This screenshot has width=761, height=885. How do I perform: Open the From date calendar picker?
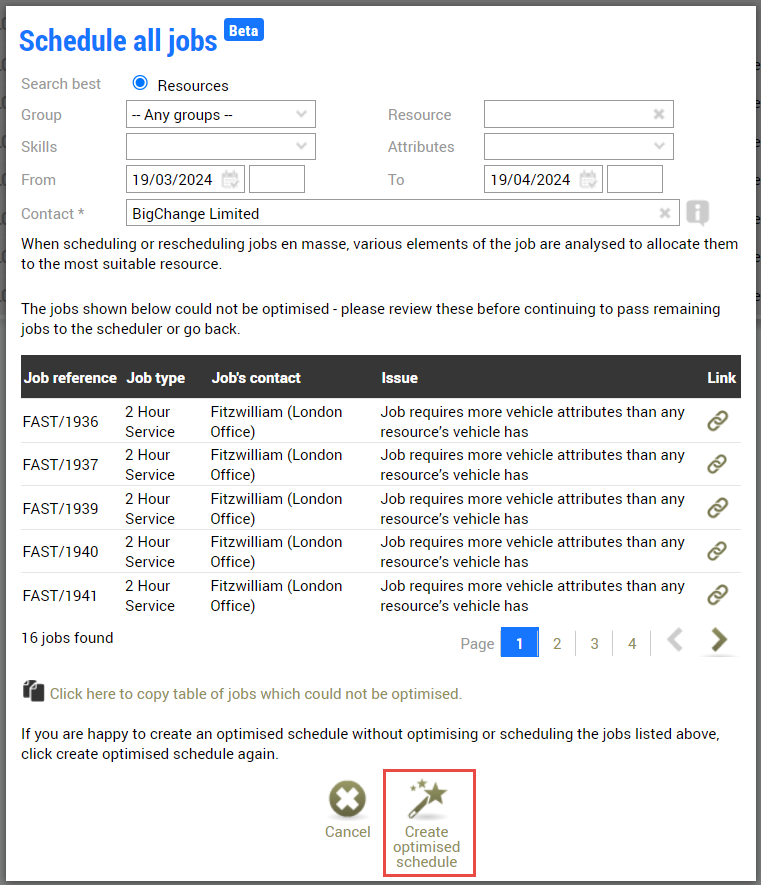tap(231, 180)
